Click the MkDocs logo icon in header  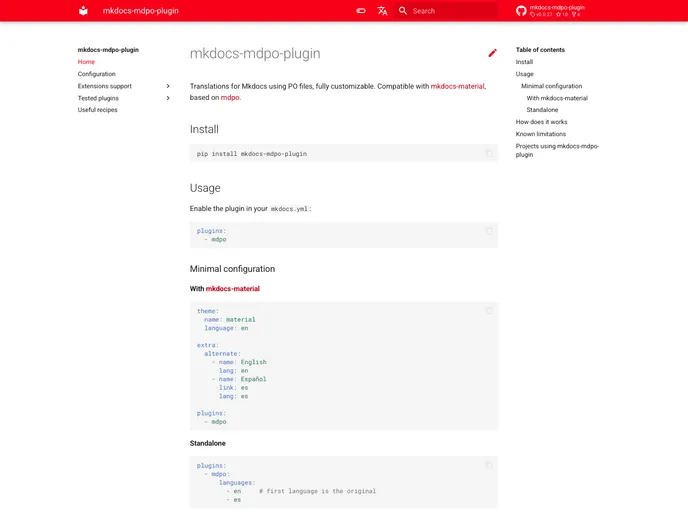(83, 11)
